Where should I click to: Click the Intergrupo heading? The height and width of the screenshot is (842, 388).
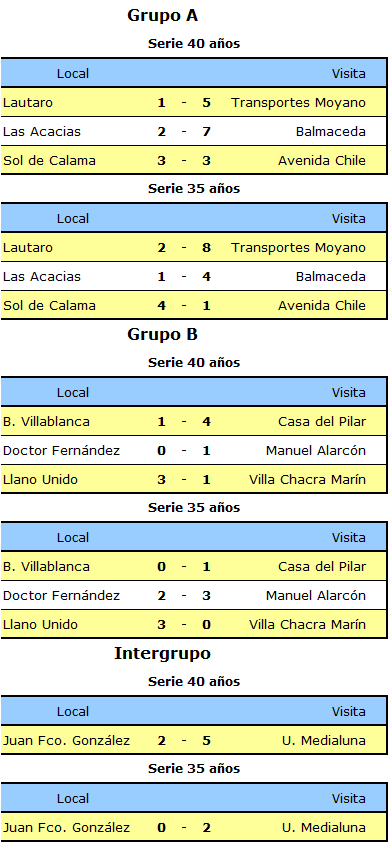163,654
